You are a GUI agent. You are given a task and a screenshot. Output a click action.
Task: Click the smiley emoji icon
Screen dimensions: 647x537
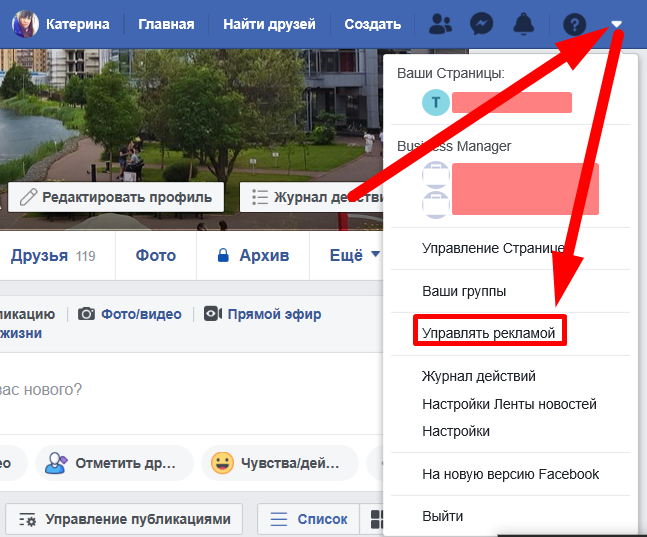tap(222, 463)
